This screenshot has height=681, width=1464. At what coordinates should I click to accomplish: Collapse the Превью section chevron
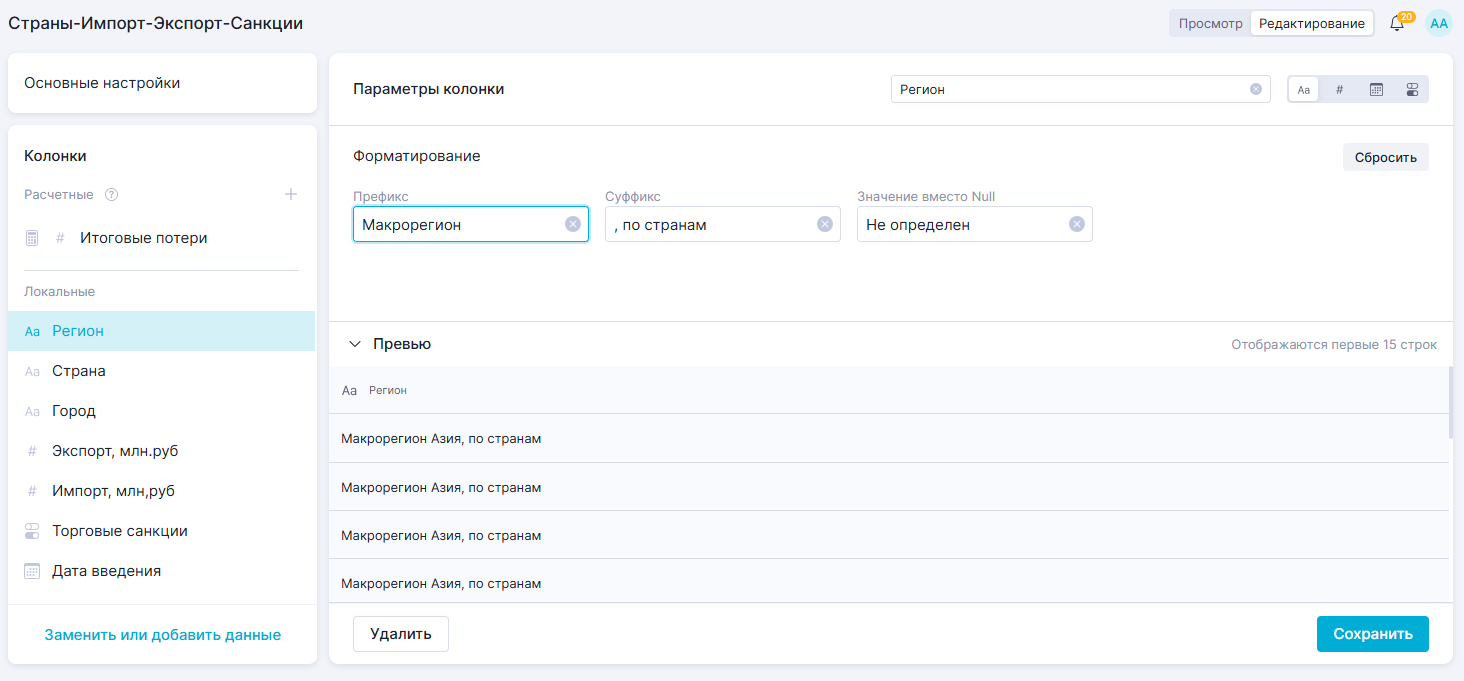point(354,344)
